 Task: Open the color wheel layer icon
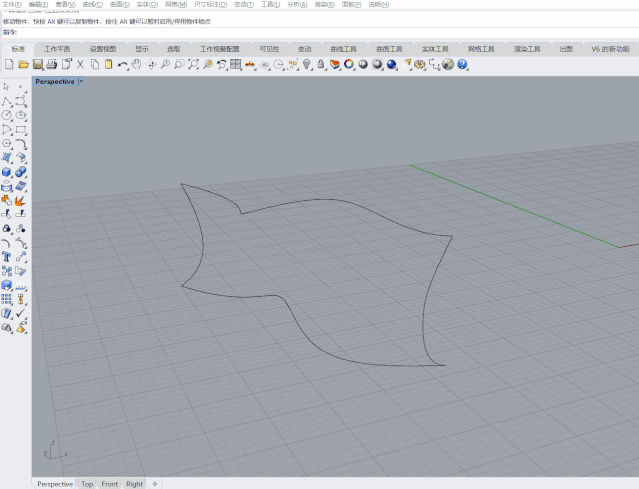(349, 64)
